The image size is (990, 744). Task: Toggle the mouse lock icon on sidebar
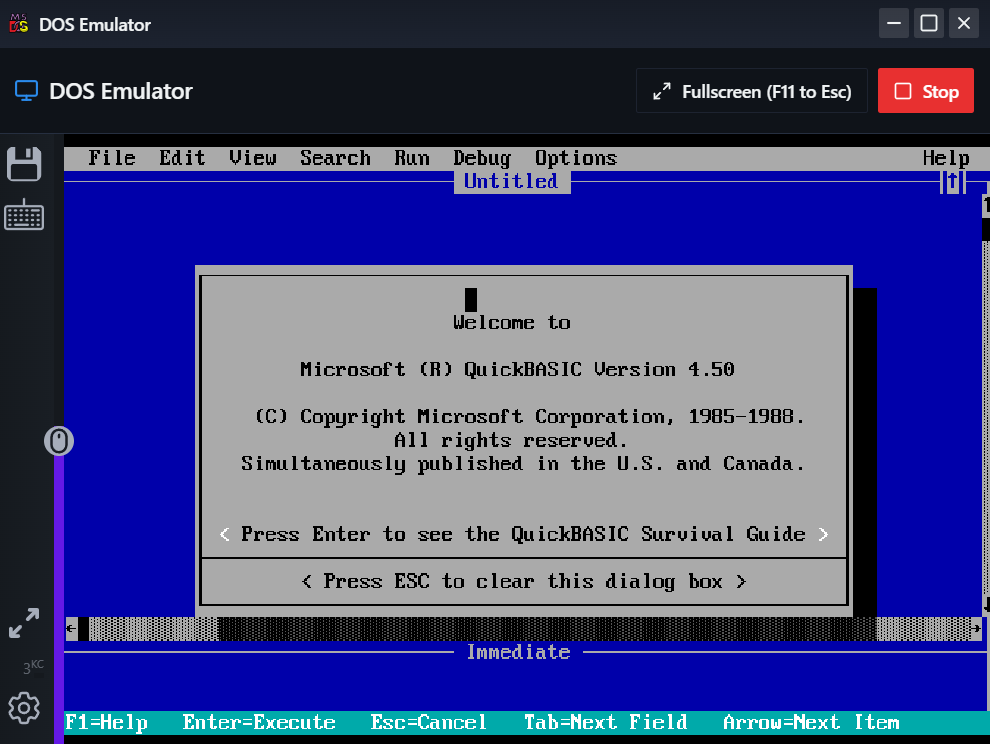(x=59, y=441)
